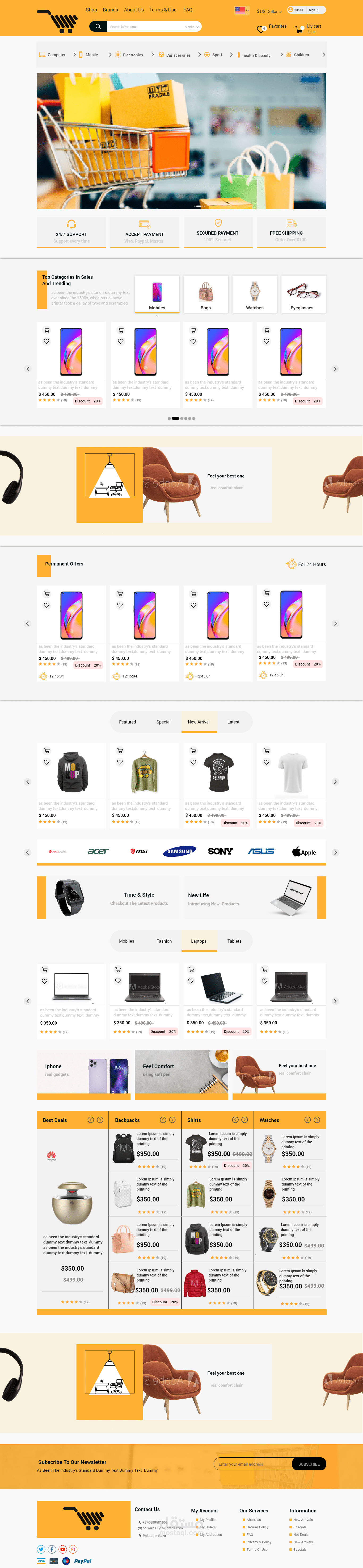Click the SUBSCRIBE button
The width and height of the screenshot is (363, 1568).
pyautogui.click(x=309, y=1464)
